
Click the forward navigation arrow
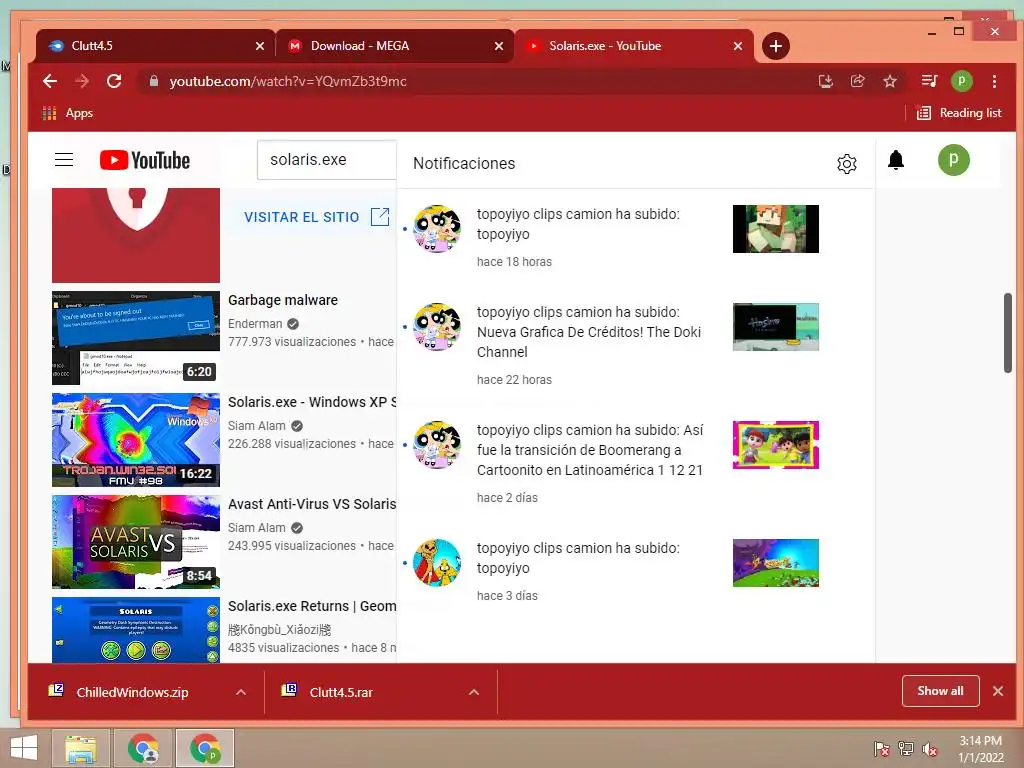point(82,81)
